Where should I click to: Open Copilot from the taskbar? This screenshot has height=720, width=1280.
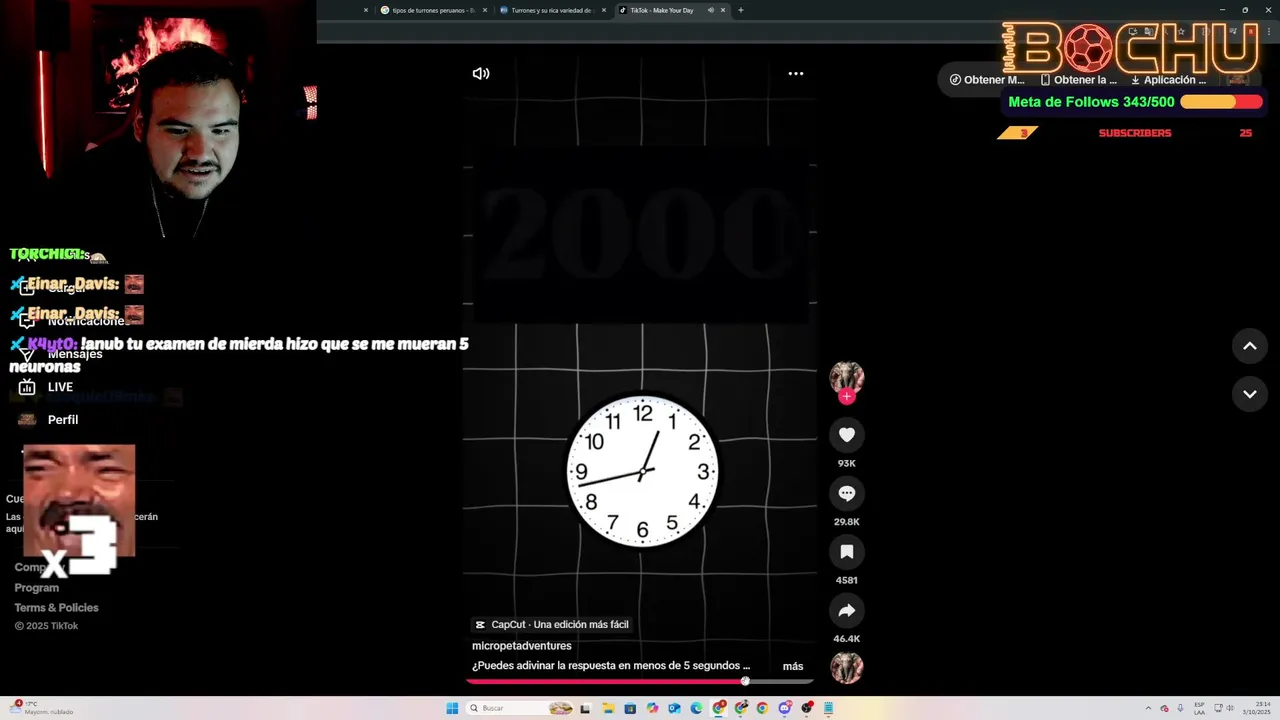pos(652,708)
